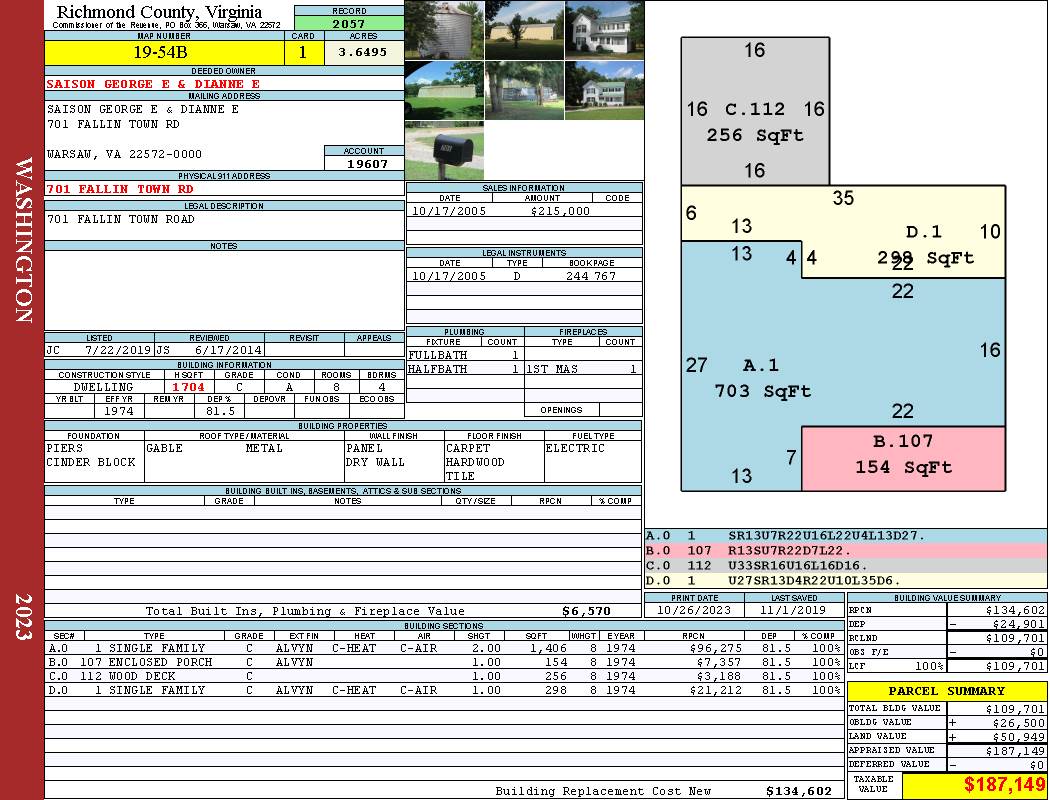Click effective year 1974

[x=119, y=411]
